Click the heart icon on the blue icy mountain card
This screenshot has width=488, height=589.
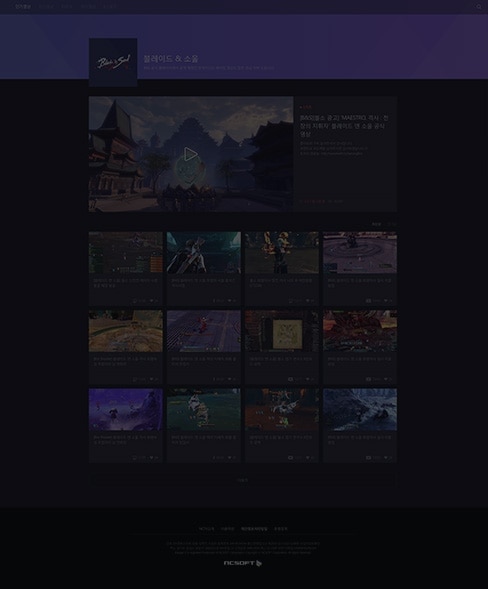[x=386, y=458]
